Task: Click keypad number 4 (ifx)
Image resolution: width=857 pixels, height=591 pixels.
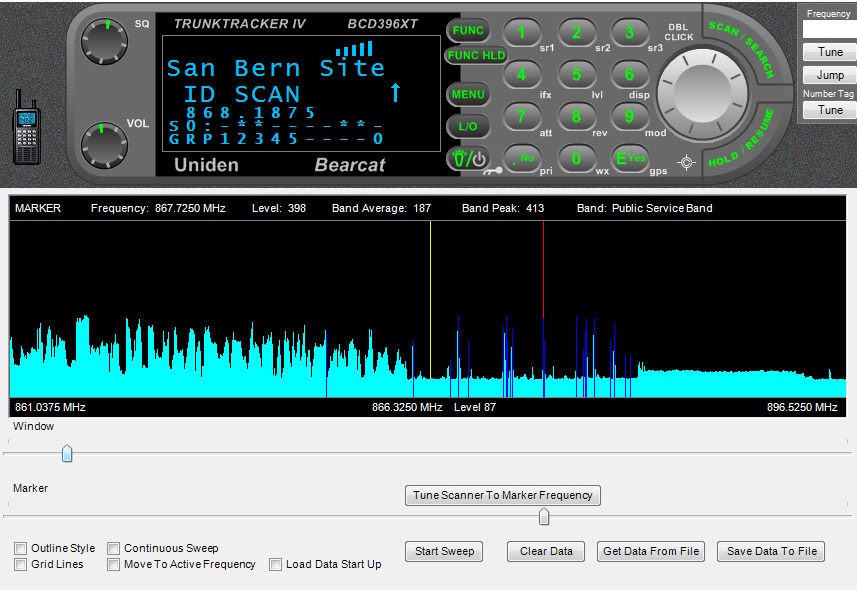Action: [x=521, y=74]
